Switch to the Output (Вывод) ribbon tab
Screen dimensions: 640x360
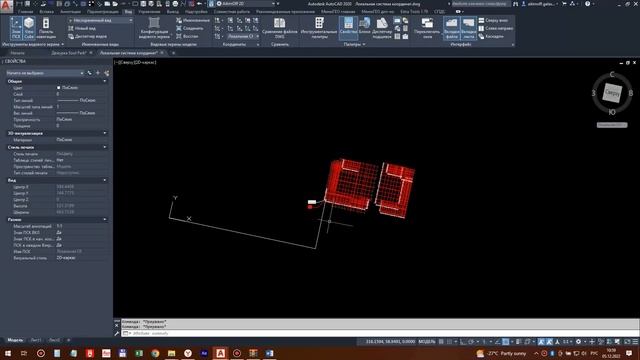tap(173, 12)
